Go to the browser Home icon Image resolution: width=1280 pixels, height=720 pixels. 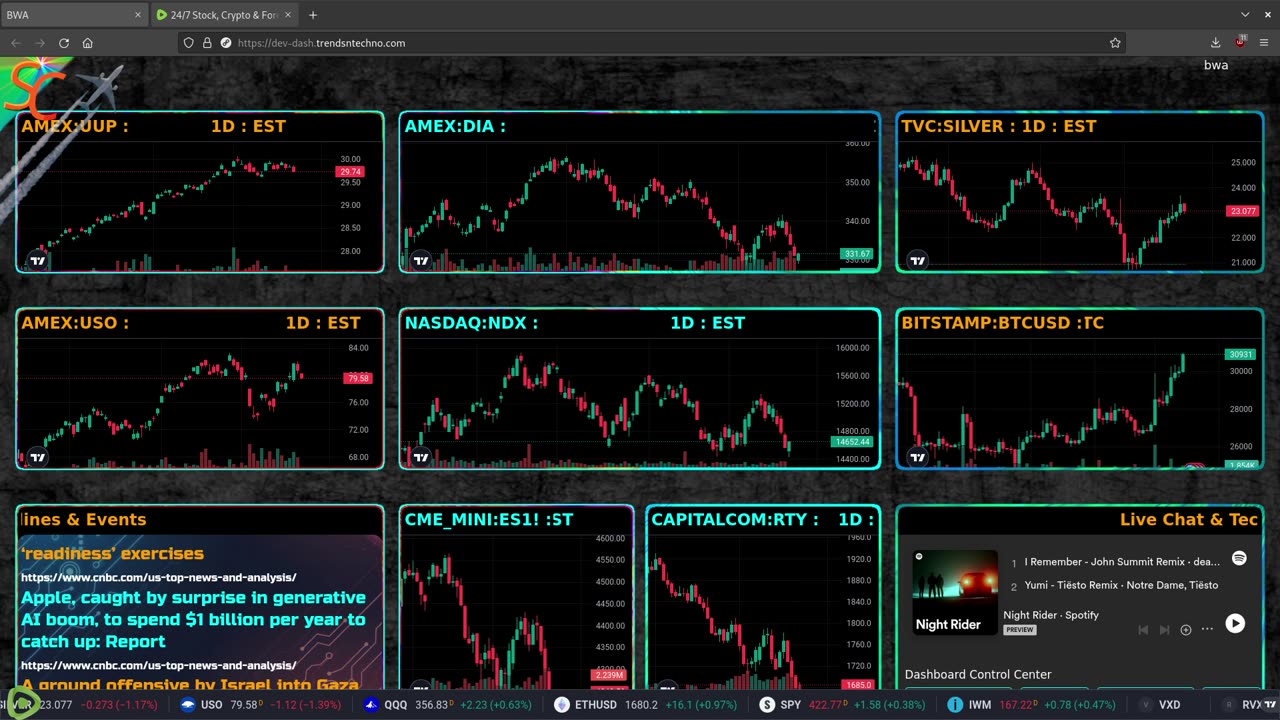tap(88, 43)
